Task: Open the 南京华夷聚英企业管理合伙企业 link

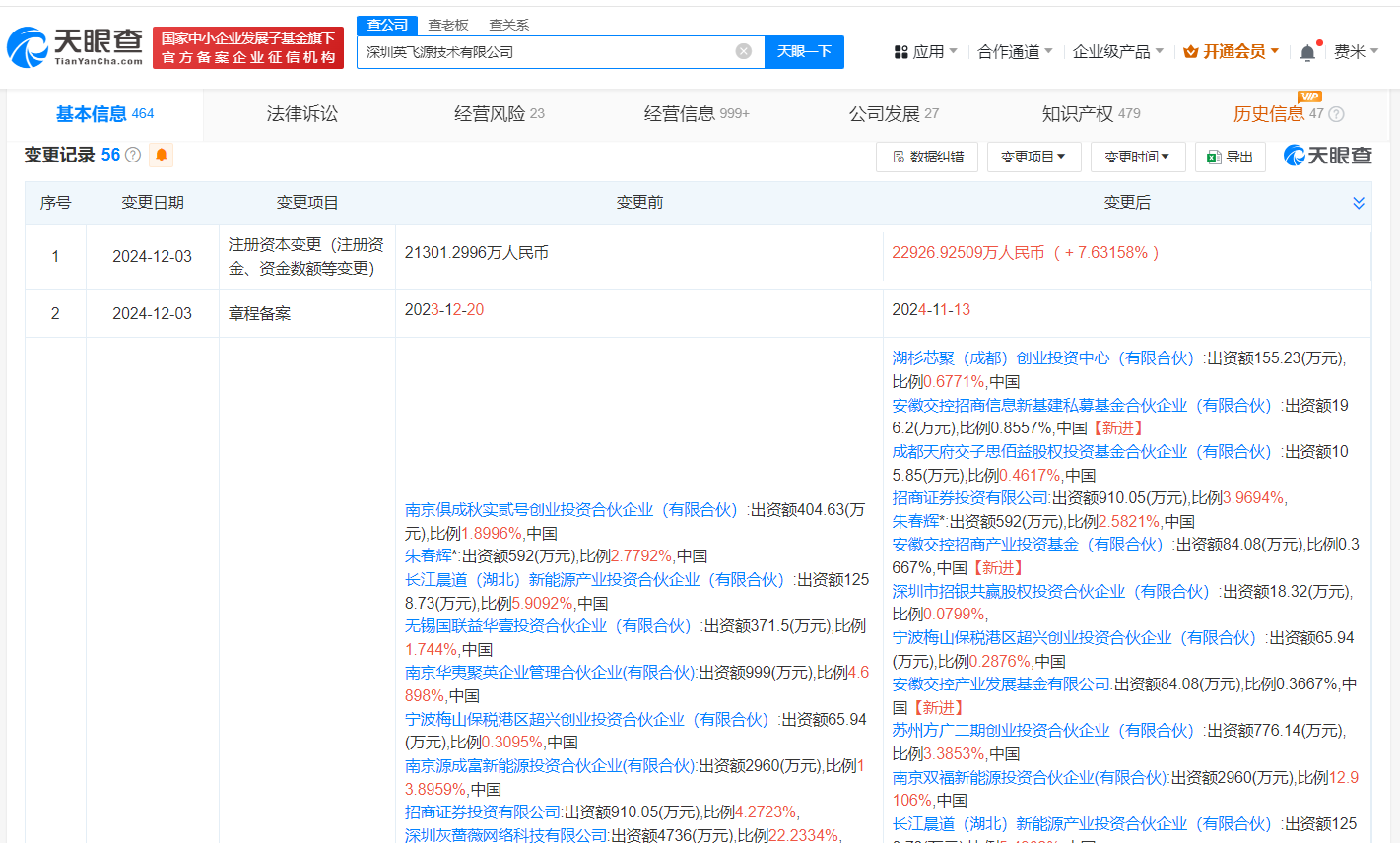Action: (x=550, y=673)
